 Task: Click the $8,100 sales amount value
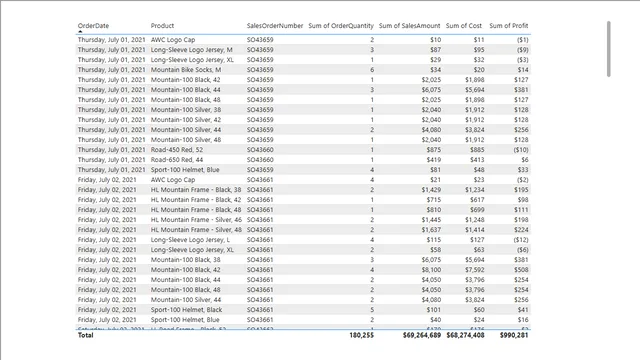[431, 270]
